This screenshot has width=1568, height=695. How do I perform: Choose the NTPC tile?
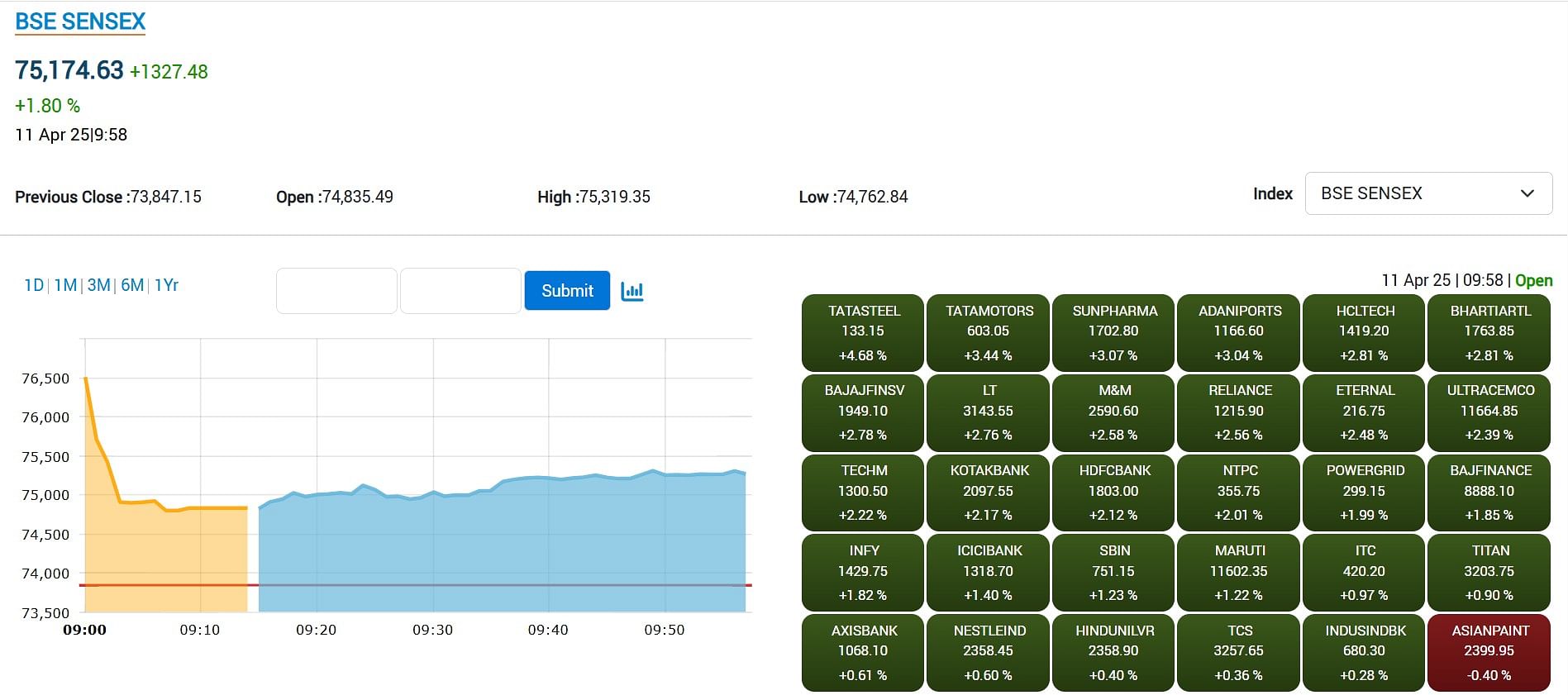(x=1239, y=493)
